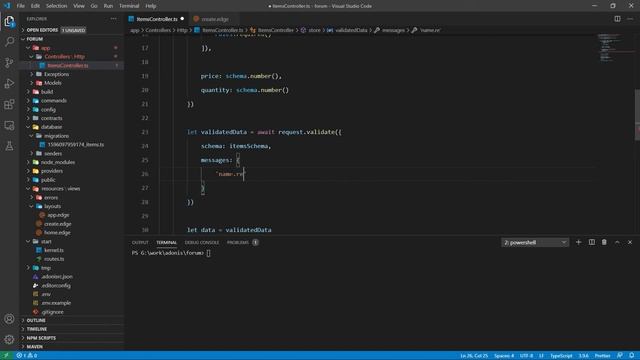Open home.edge in the file tree
Image resolution: width=640 pixels, height=360 pixels.
coord(57,233)
